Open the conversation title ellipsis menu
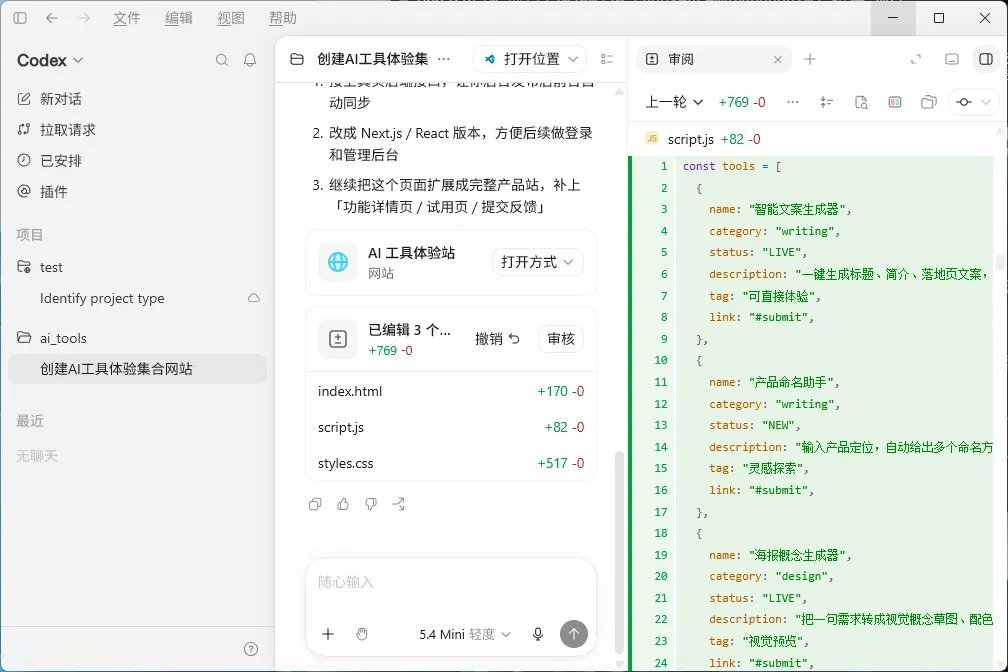The width and height of the screenshot is (1008, 672). (x=444, y=59)
